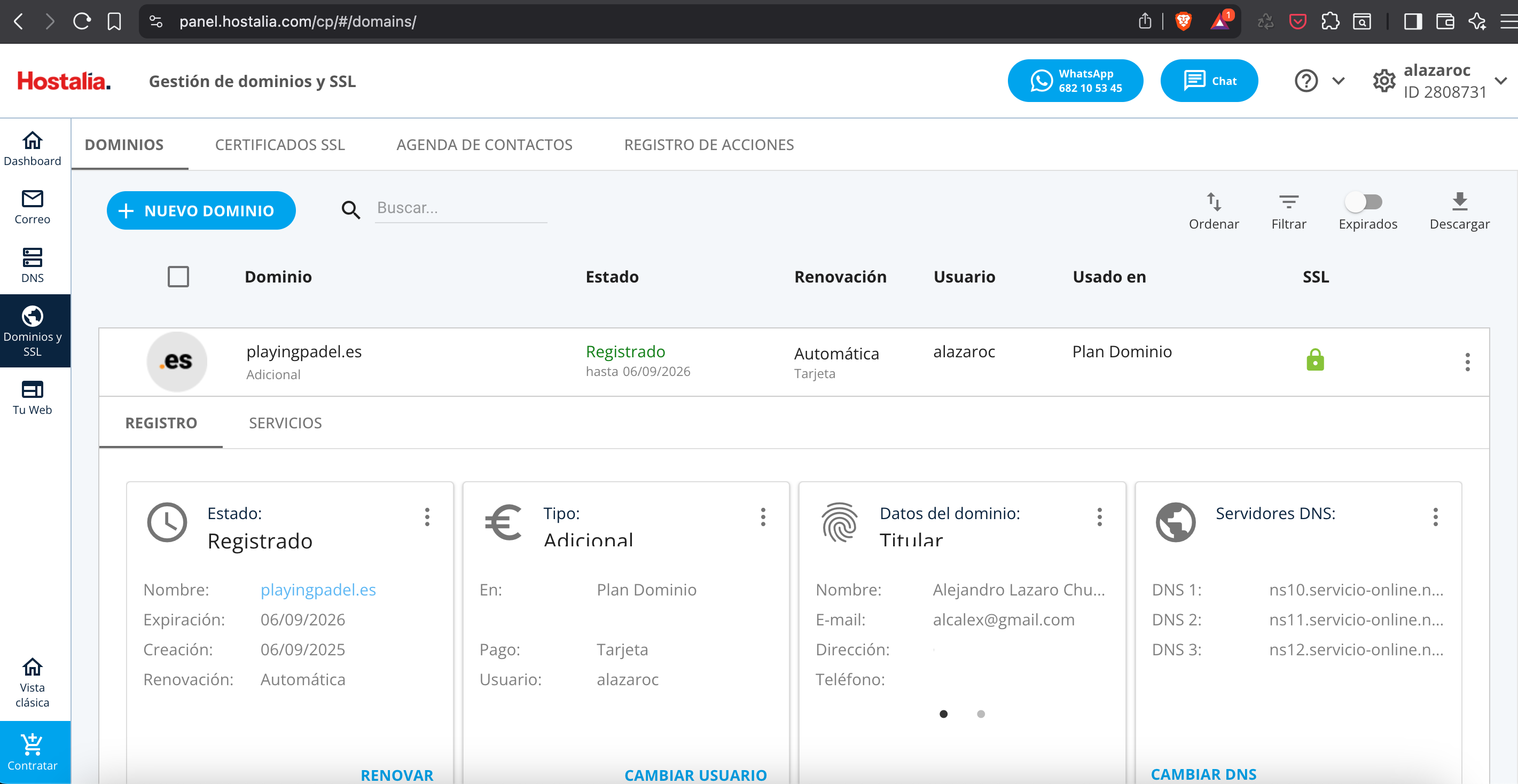Open the help question mark menu
The image size is (1518, 784).
click(1306, 80)
